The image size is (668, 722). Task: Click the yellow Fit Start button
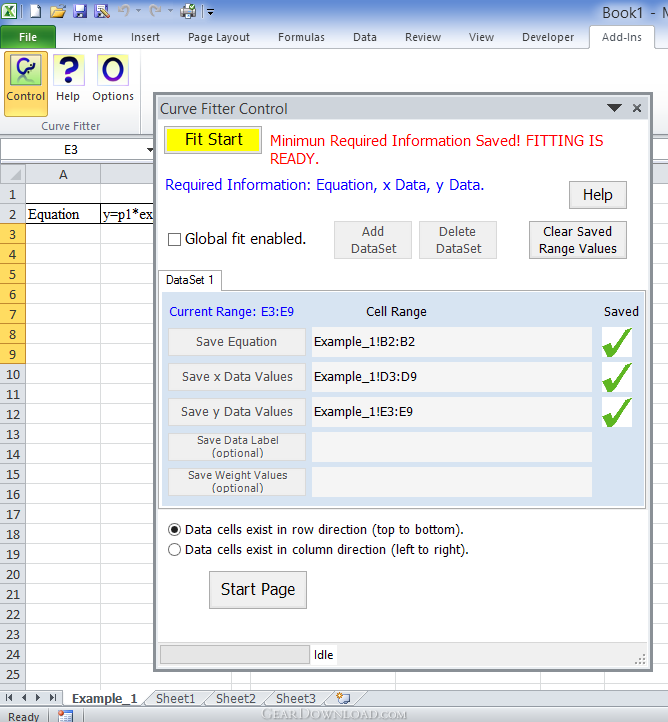click(213, 140)
